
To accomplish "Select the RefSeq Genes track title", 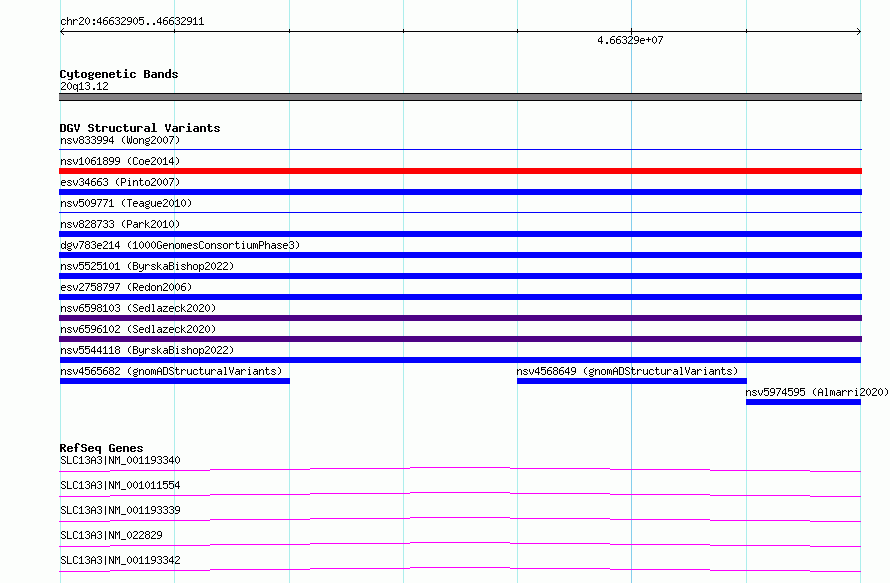I will pos(101,448).
